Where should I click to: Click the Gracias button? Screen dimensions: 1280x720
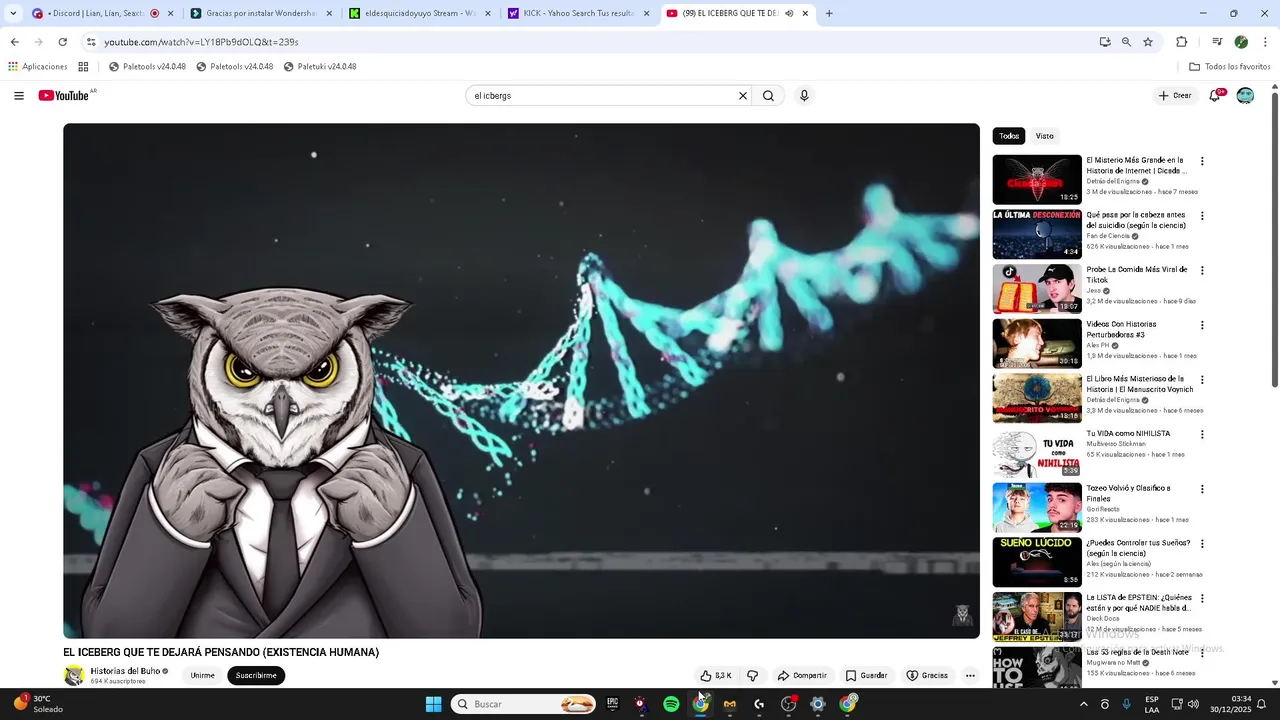click(x=927, y=676)
